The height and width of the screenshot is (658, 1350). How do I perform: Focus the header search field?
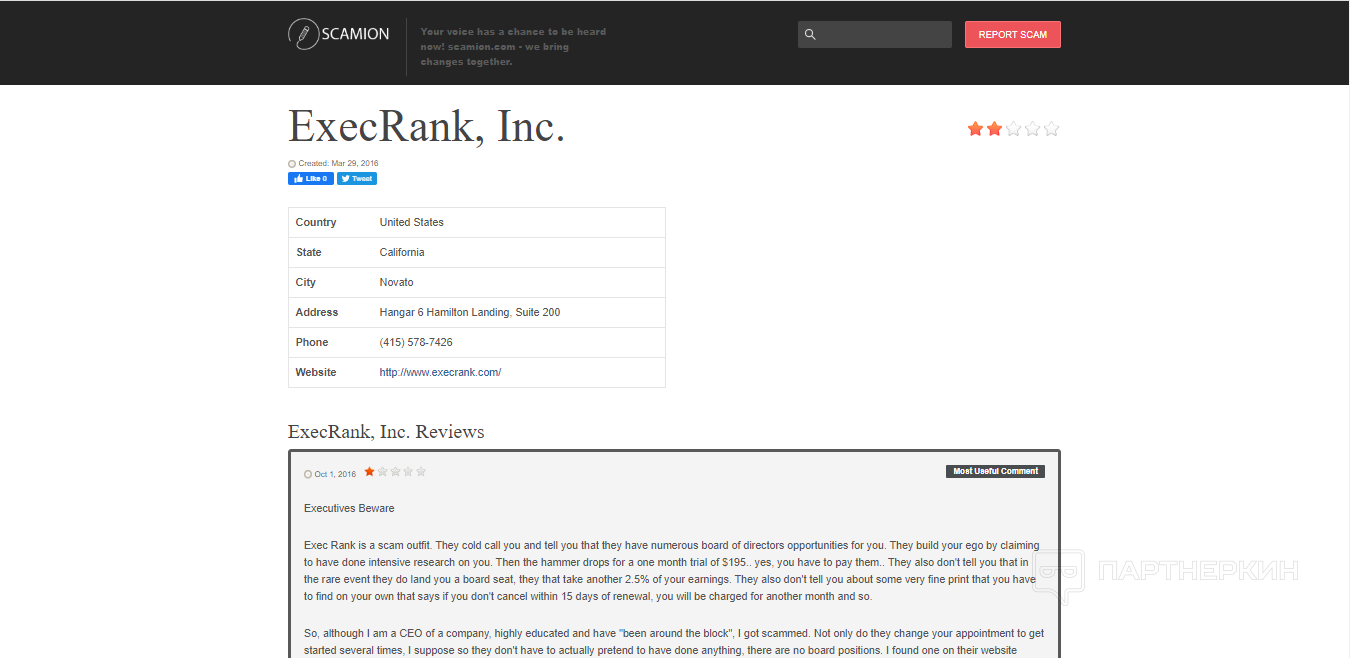[x=875, y=35]
